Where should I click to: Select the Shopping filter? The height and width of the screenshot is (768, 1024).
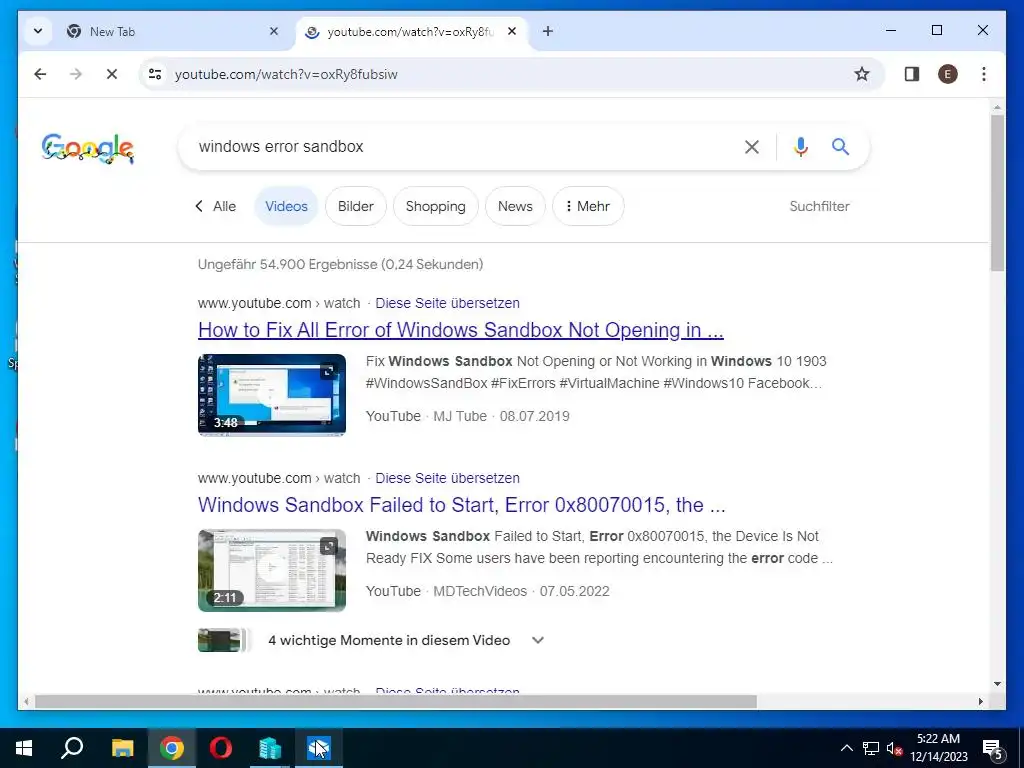[x=436, y=206]
